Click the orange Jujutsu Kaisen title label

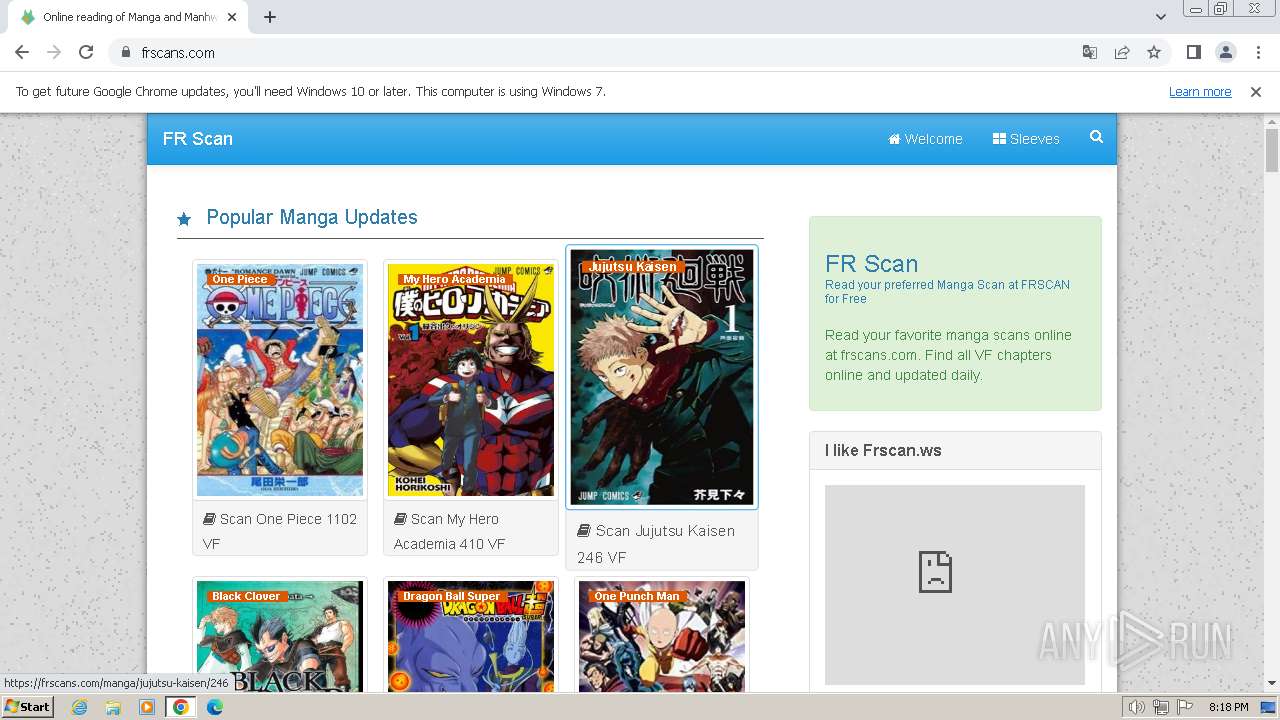pyautogui.click(x=633, y=267)
